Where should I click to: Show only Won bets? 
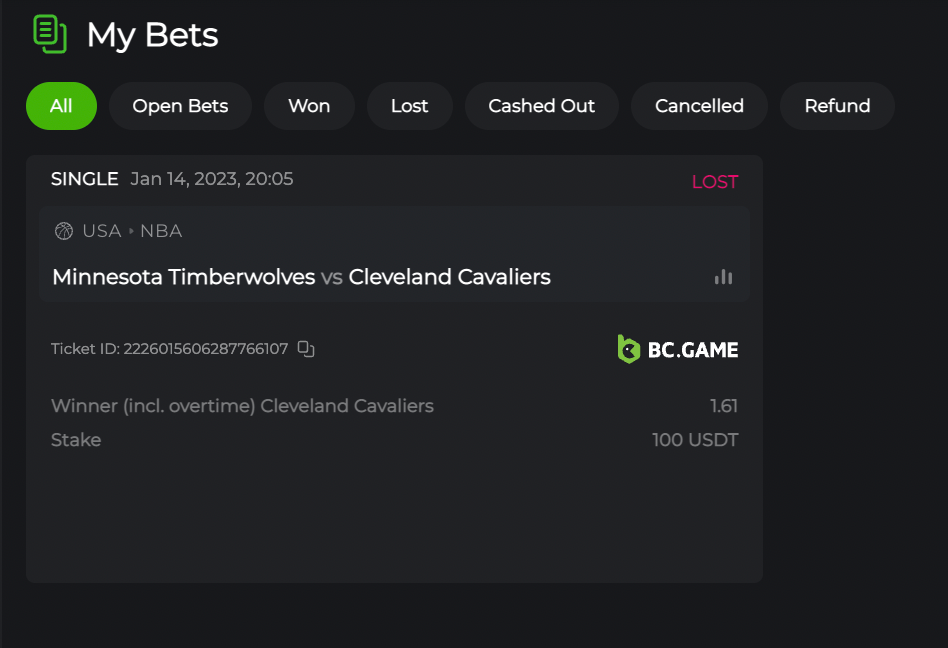point(309,106)
